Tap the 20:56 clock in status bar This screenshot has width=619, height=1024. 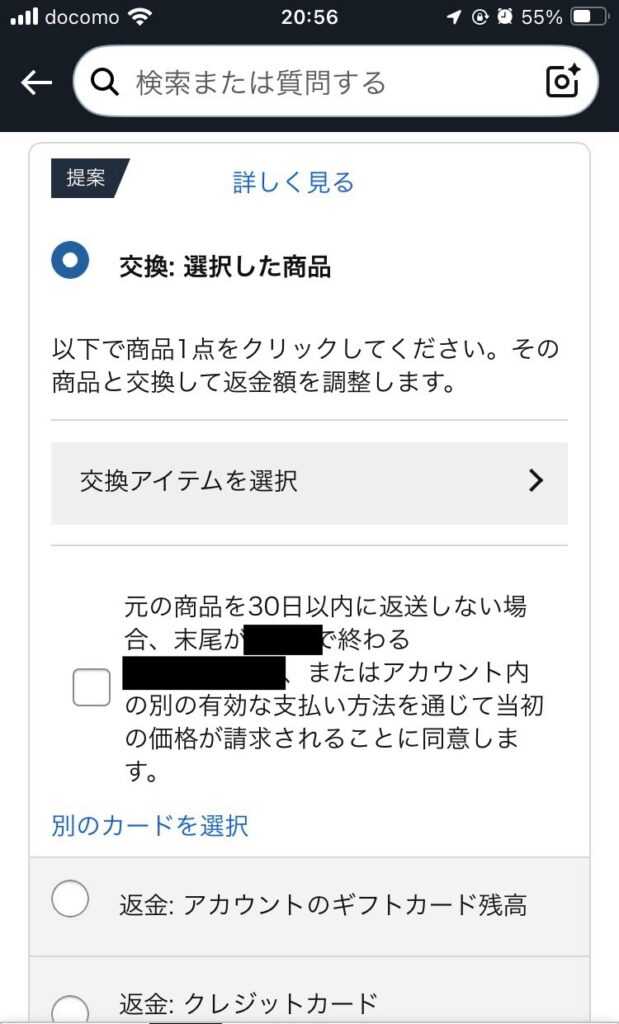point(309,17)
